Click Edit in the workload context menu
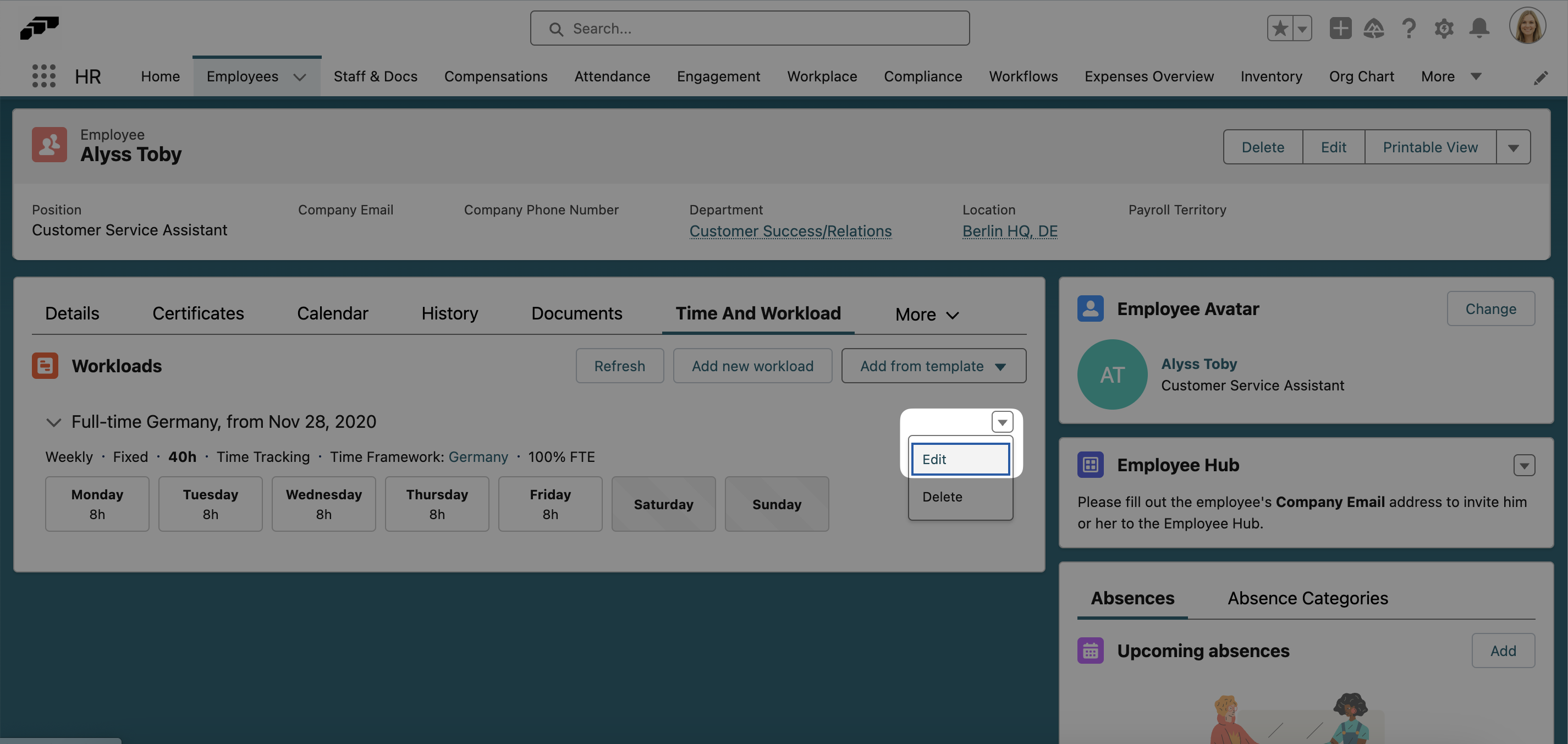 click(x=959, y=459)
